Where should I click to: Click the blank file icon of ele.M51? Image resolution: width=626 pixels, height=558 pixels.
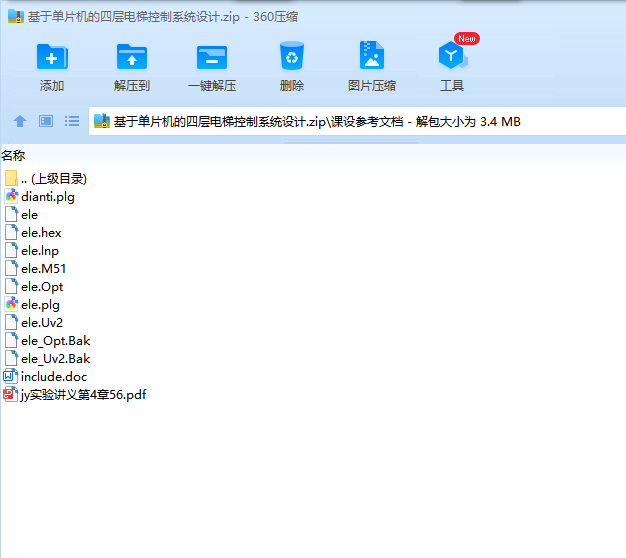click(x=12, y=268)
